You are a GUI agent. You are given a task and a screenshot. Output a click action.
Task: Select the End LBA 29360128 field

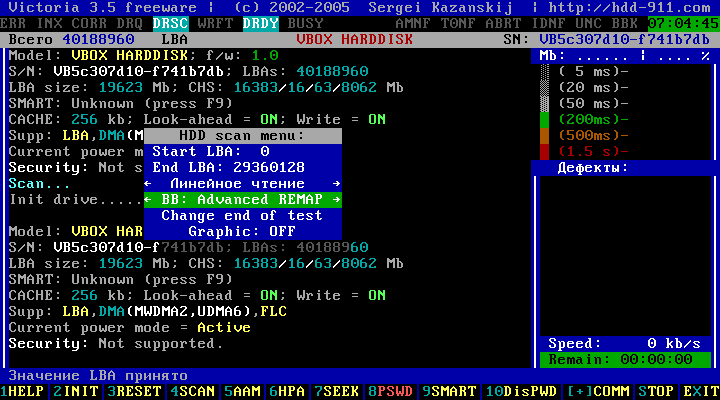pyautogui.click(x=243, y=168)
